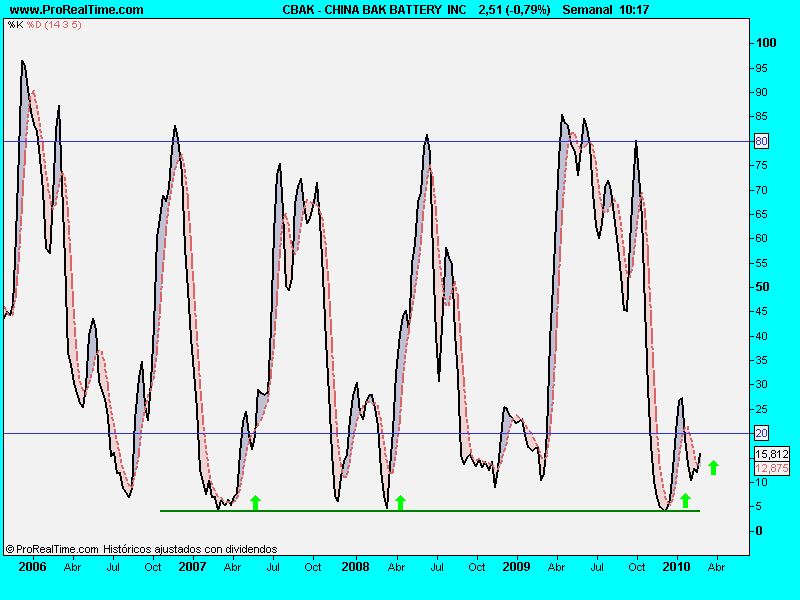Click the 85 y-axis label

tap(761, 116)
